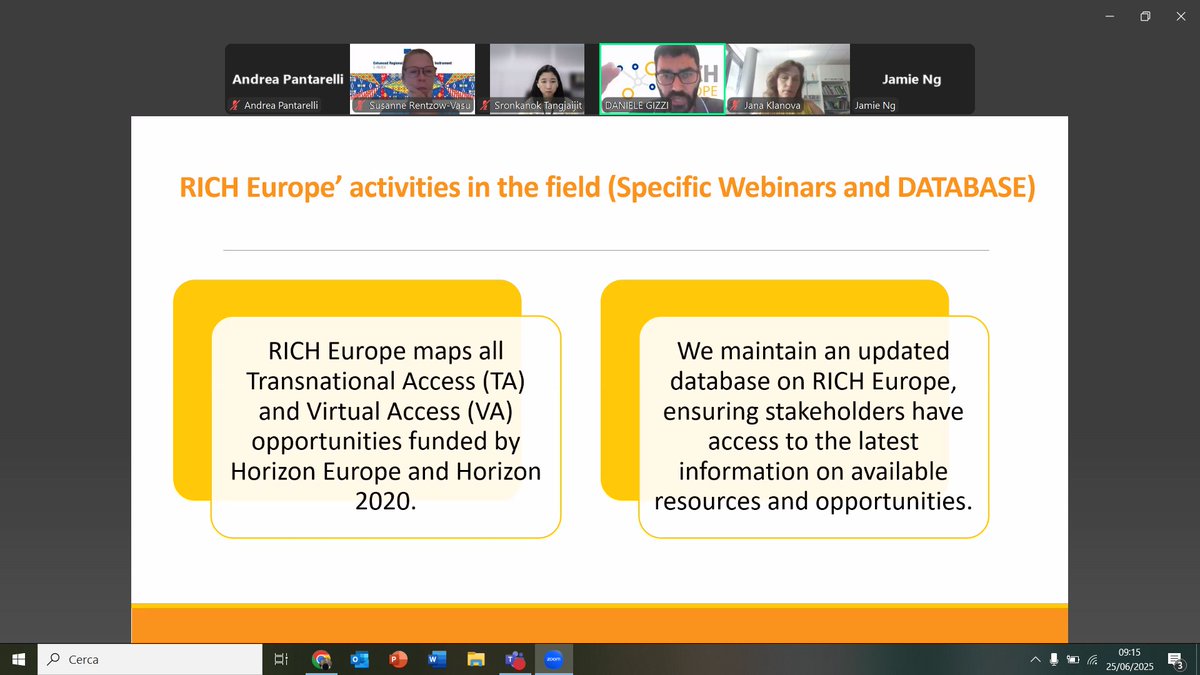The image size is (1200, 675).
Task: Select Daniele Gizzi's highlighted video tile
Action: point(662,79)
